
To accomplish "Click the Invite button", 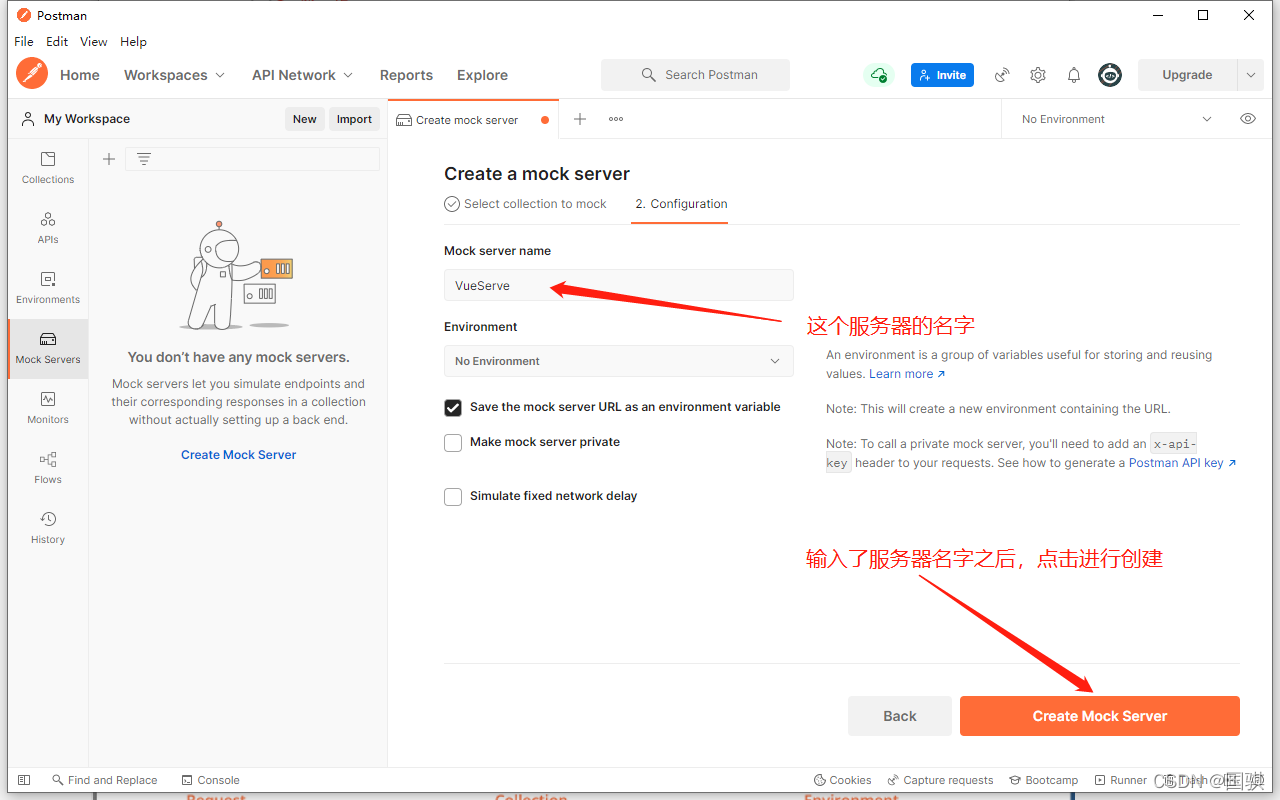I will pos(942,75).
